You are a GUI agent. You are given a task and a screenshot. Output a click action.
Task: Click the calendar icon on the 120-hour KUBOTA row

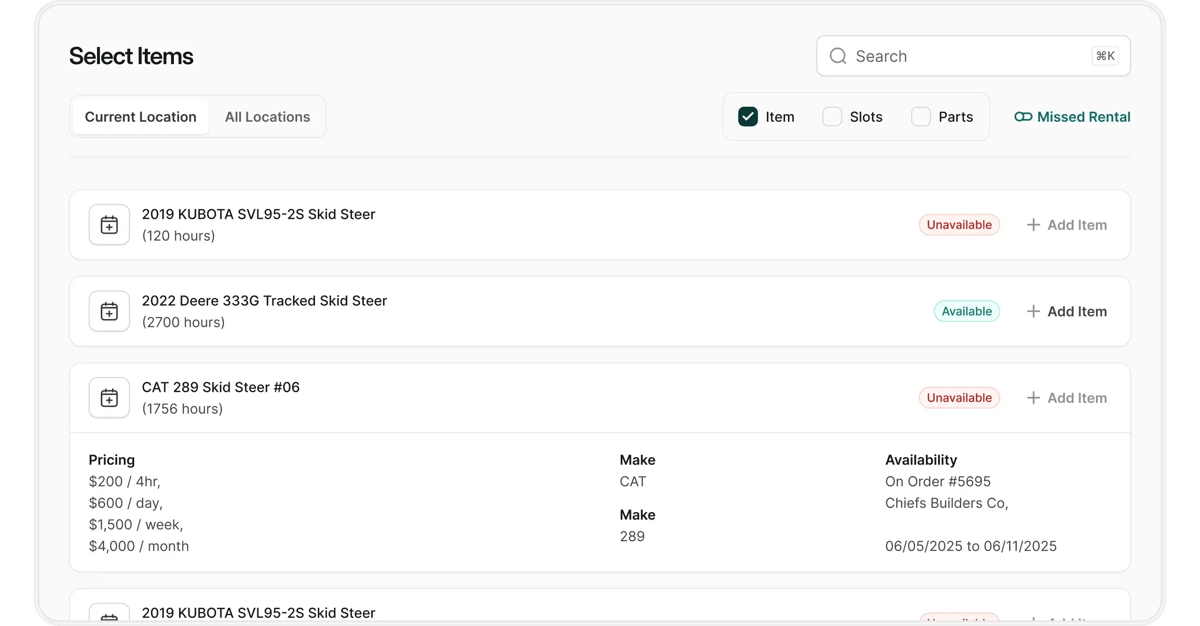pyautogui.click(x=109, y=225)
